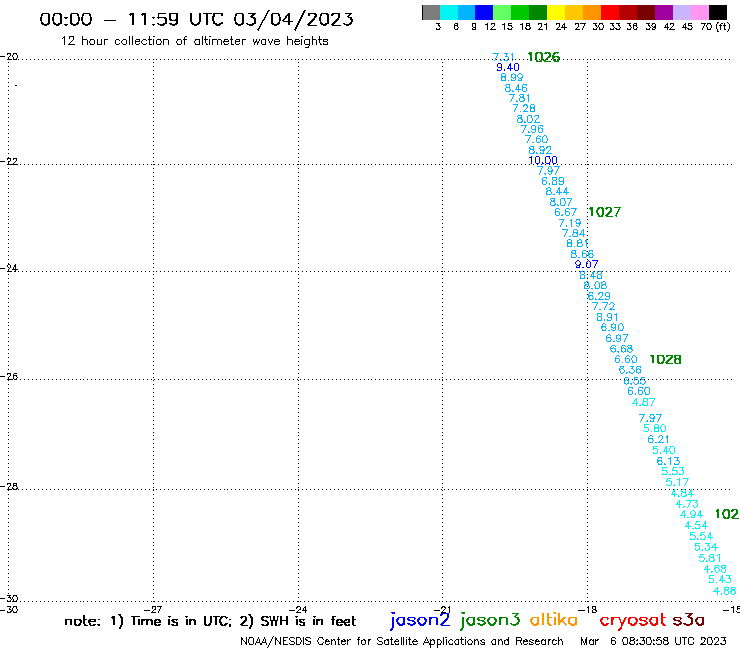This screenshot has height=650, width=740.
Task: Select the jason2 satellite label
Action: (x=420, y=620)
